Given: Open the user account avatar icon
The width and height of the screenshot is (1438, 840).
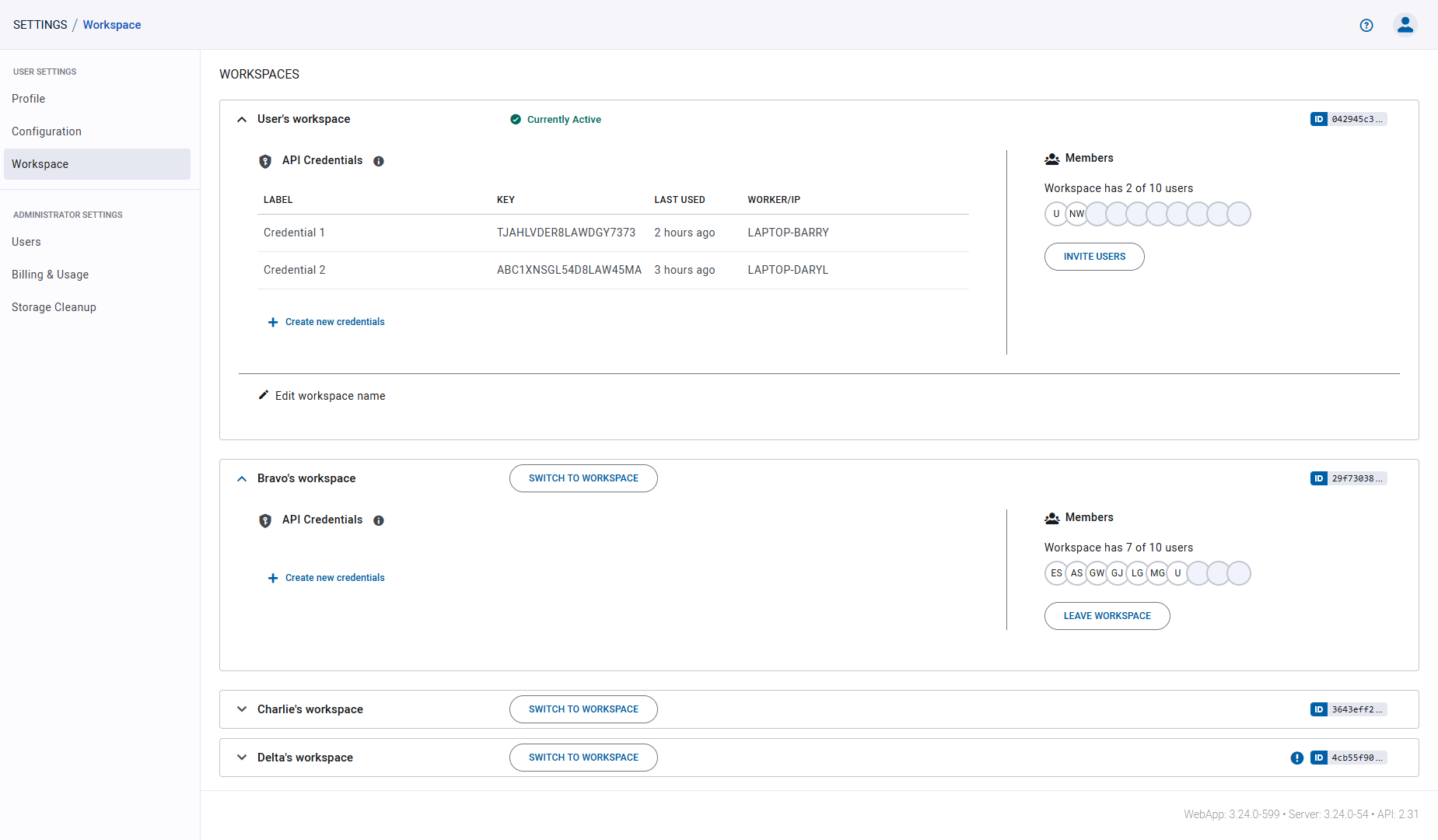Looking at the screenshot, I should [1405, 25].
